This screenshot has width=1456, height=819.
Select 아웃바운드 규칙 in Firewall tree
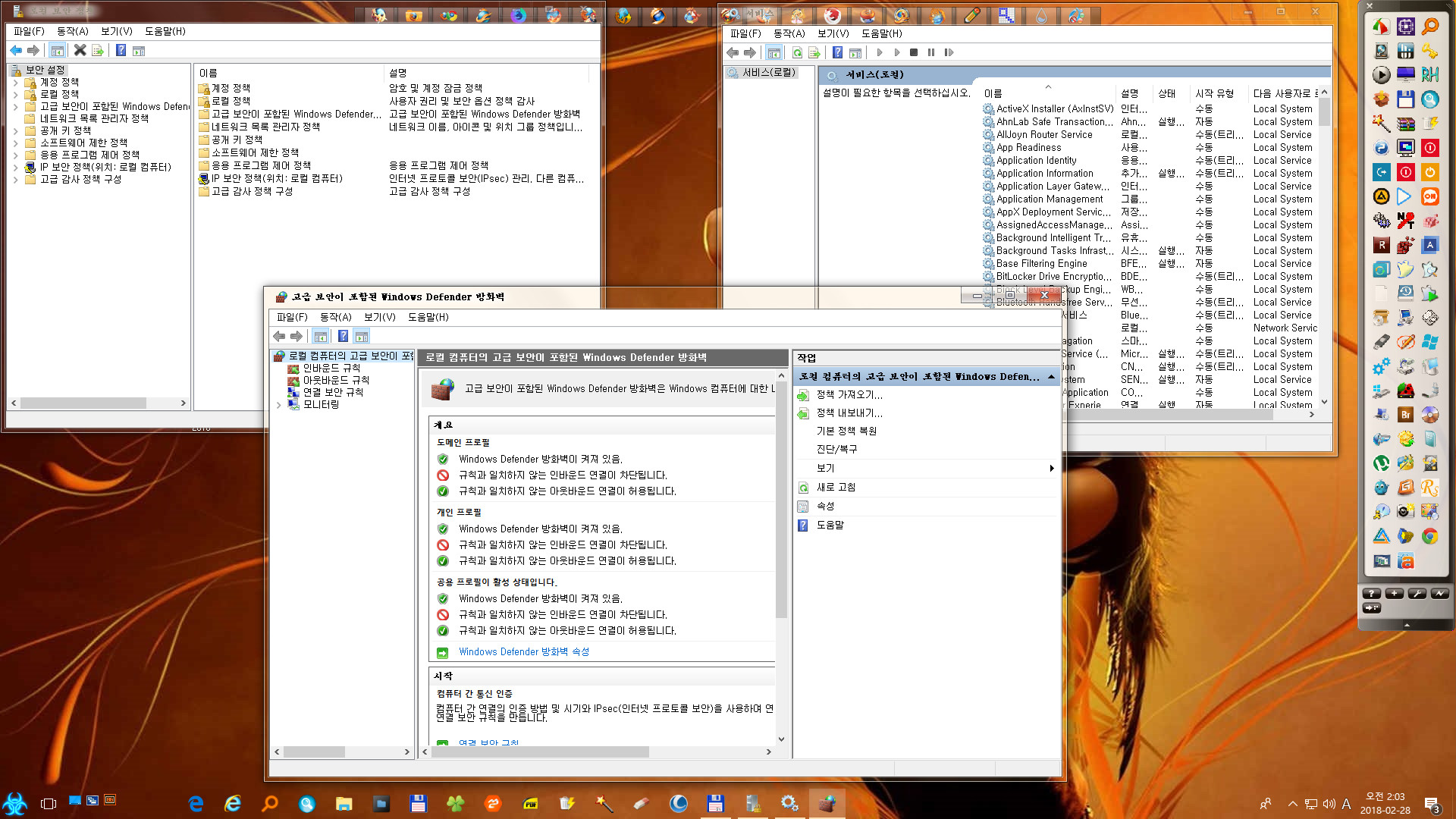pyautogui.click(x=336, y=381)
